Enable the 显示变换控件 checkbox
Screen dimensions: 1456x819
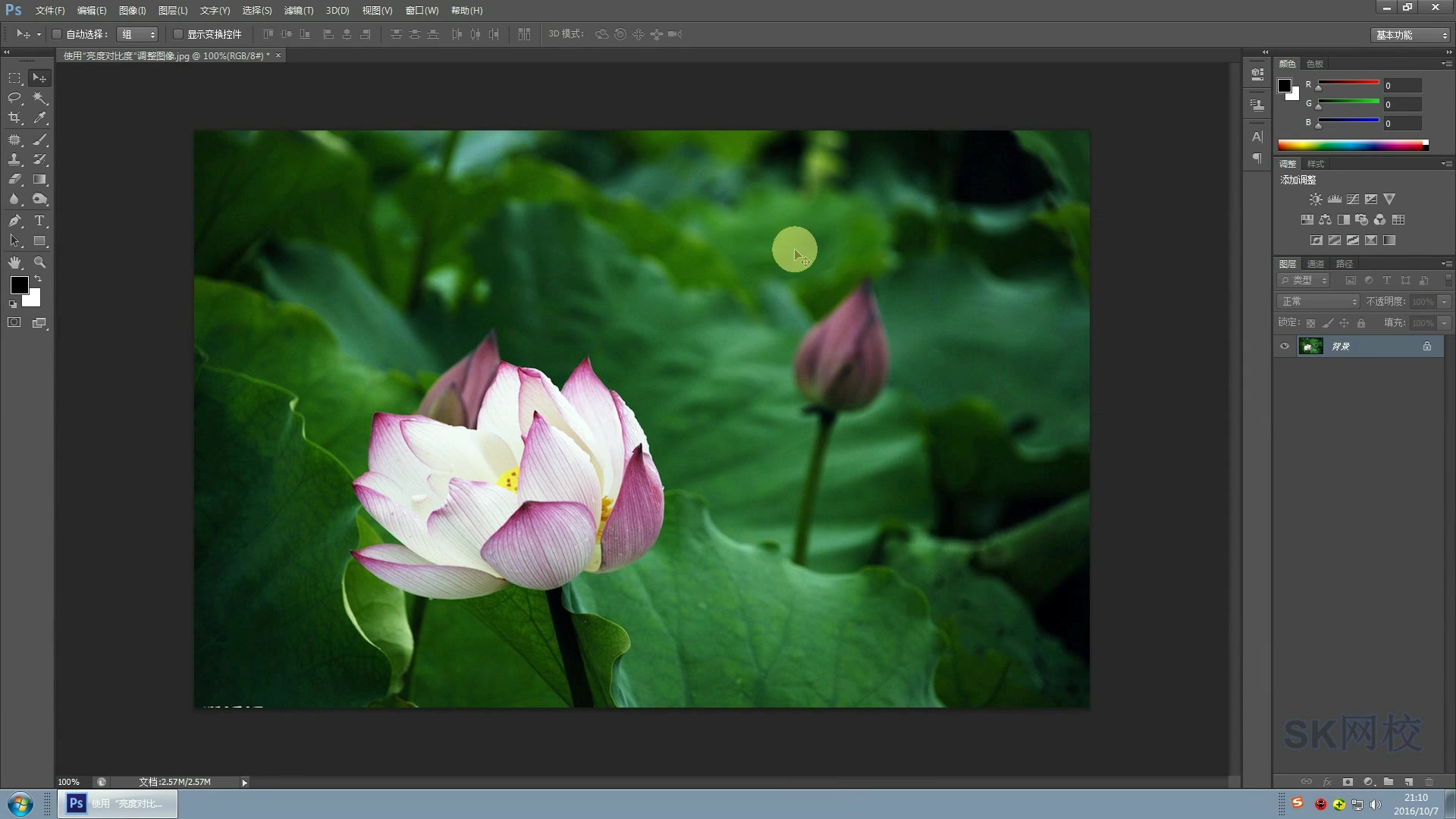click(178, 34)
